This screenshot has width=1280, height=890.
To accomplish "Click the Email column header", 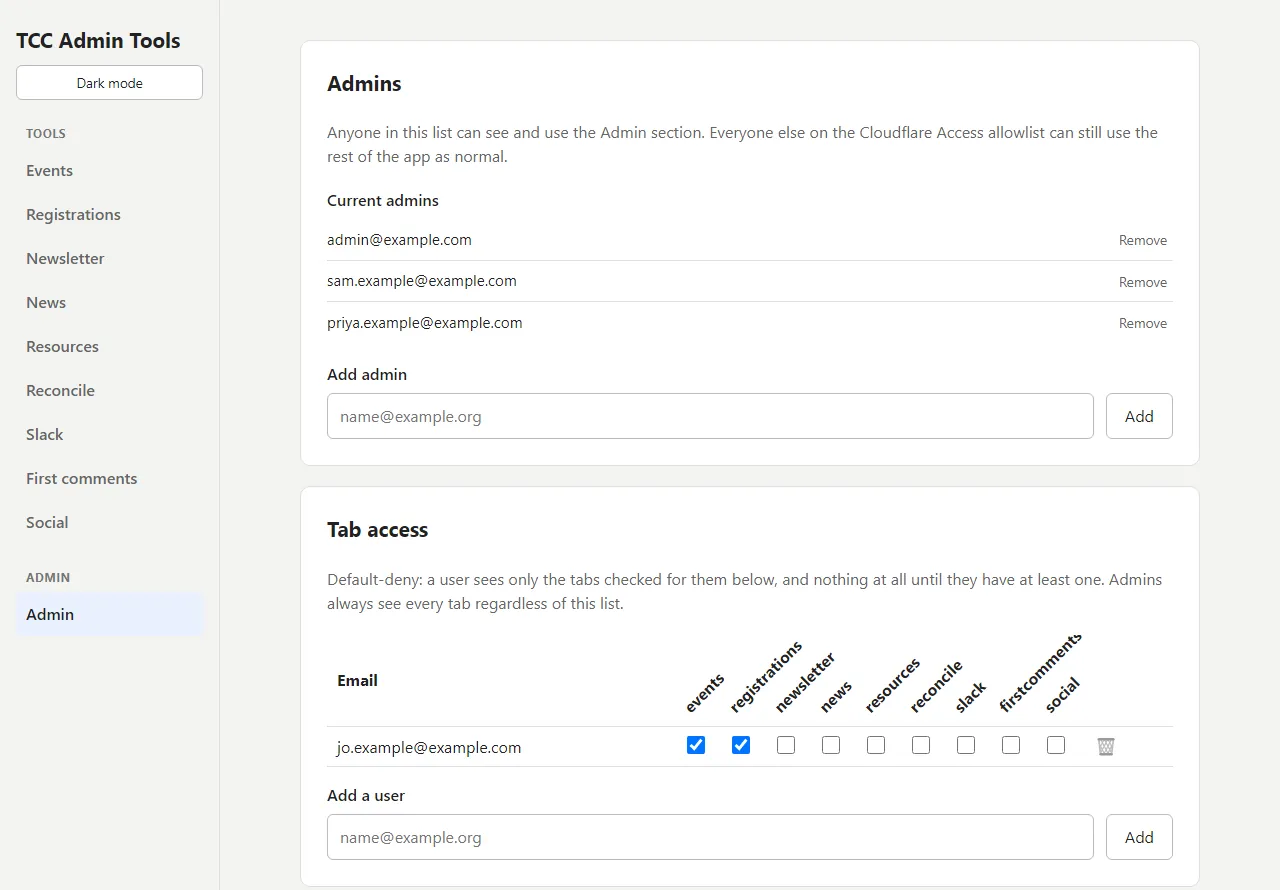I will click(357, 681).
